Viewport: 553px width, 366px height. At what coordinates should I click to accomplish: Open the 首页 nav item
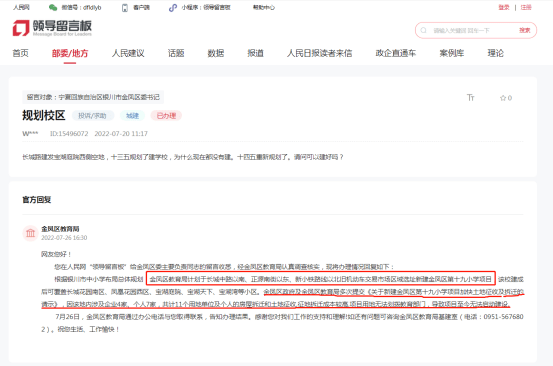(x=20, y=53)
